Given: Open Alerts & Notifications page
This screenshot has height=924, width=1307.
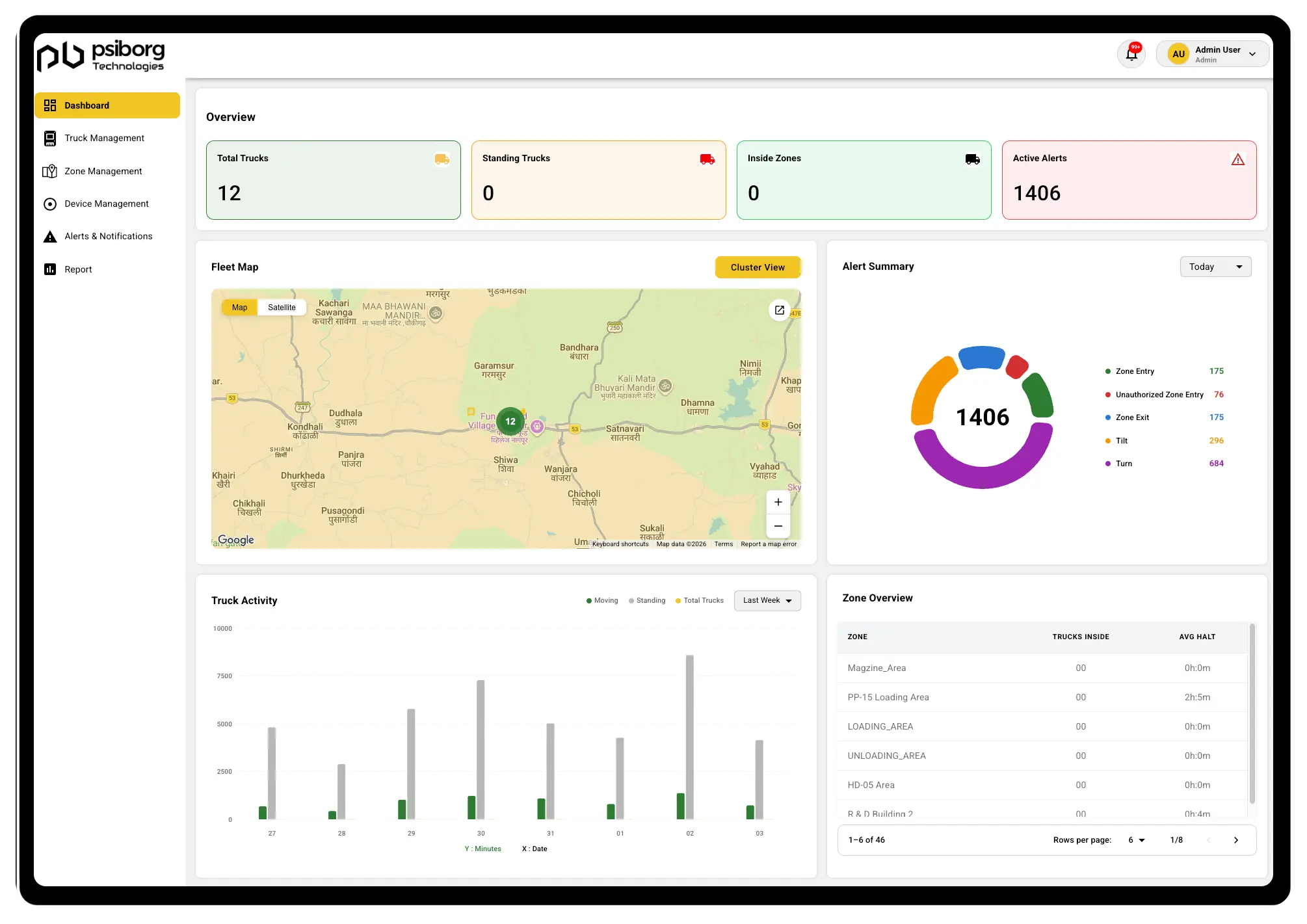Looking at the screenshot, I should [x=108, y=237].
